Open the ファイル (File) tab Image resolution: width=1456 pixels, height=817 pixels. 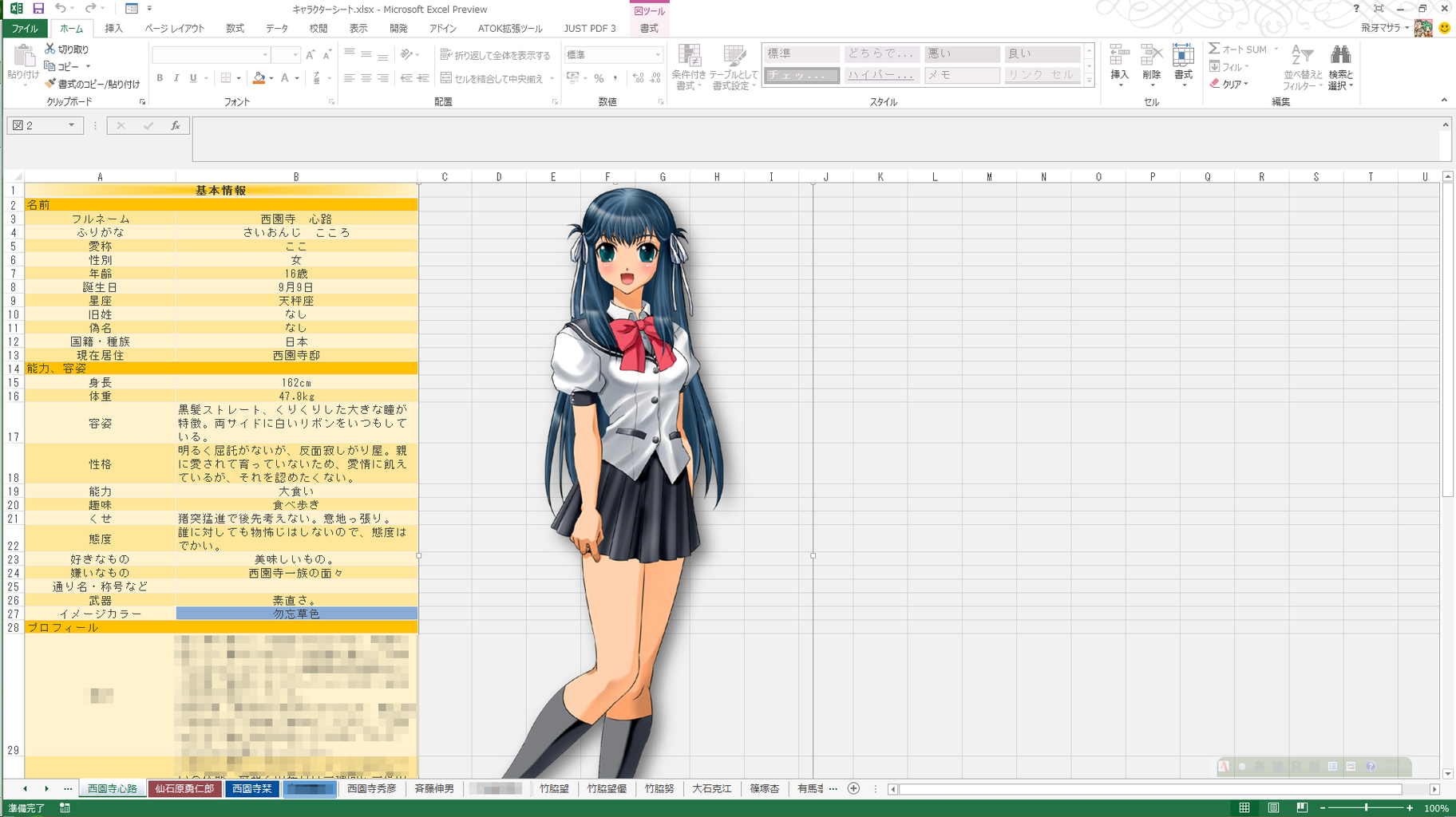point(25,28)
